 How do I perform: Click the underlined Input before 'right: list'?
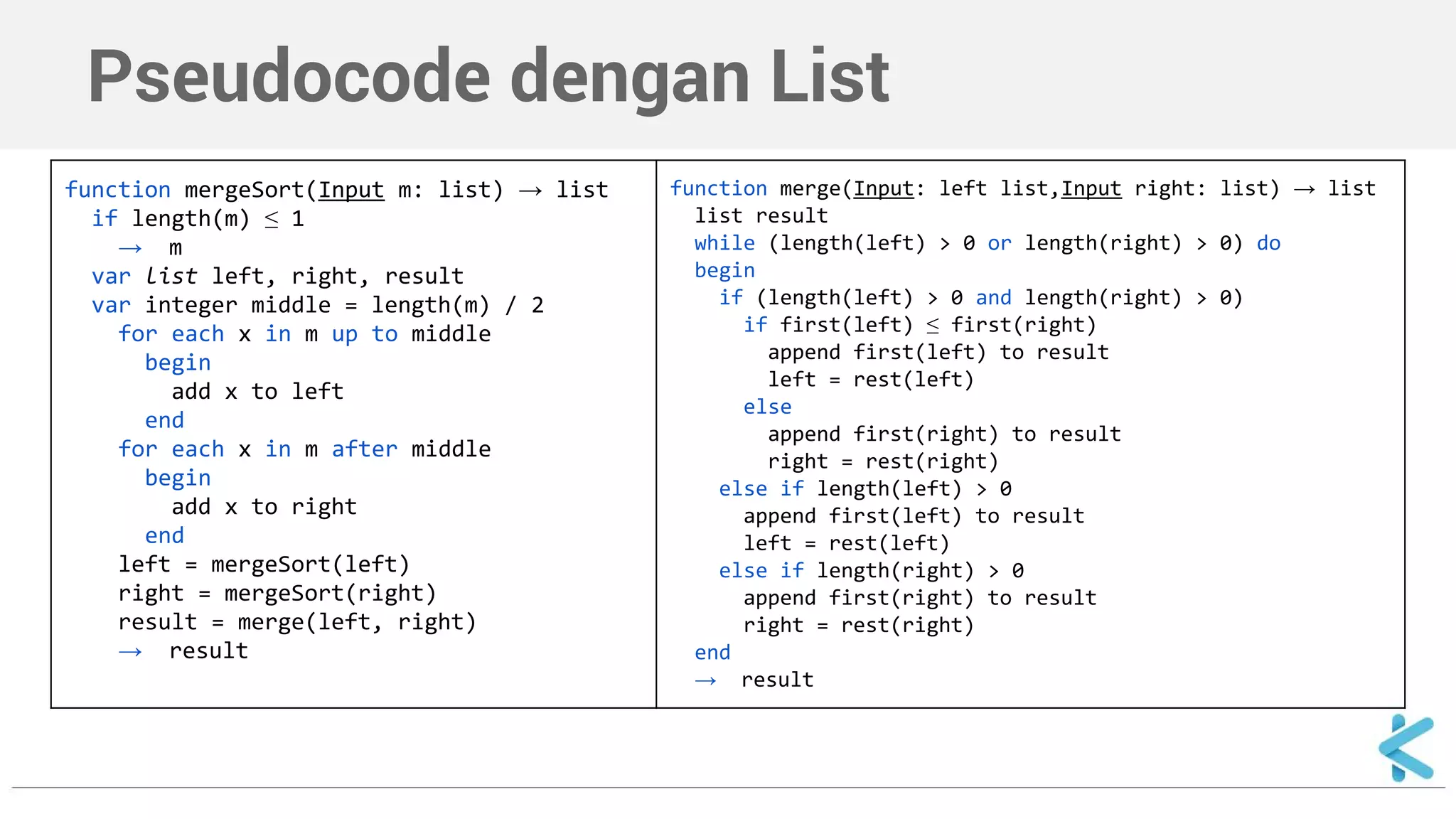[1091, 188]
